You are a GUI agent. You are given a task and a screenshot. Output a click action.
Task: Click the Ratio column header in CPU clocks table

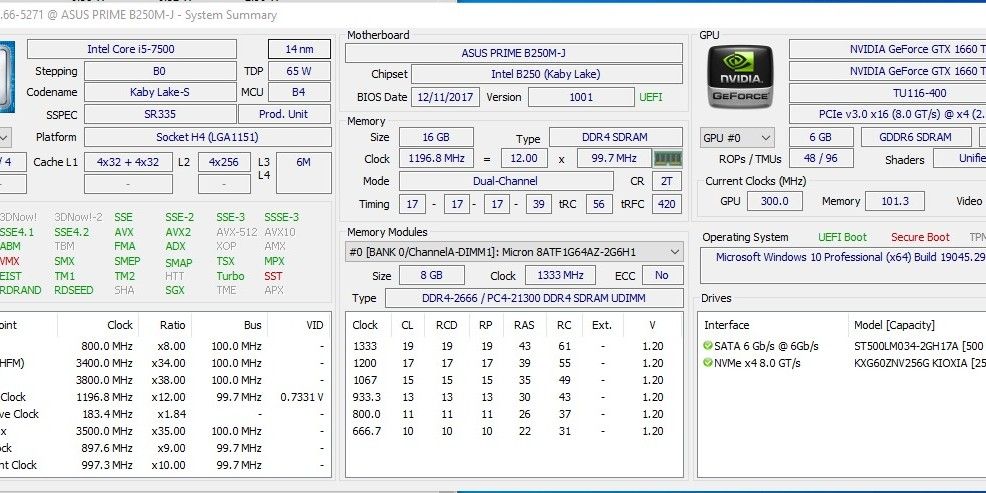[165, 325]
